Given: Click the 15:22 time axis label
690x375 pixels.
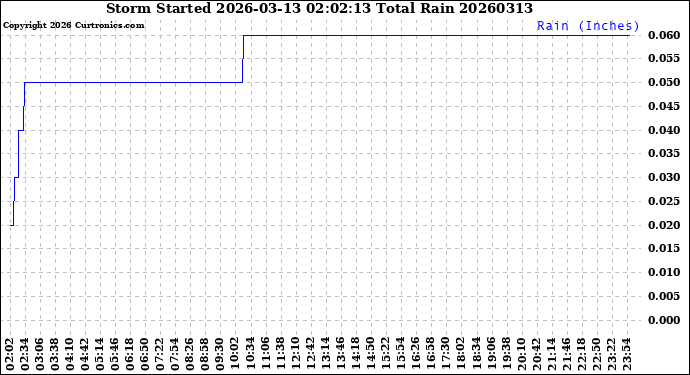Looking at the screenshot, I should (385, 354).
